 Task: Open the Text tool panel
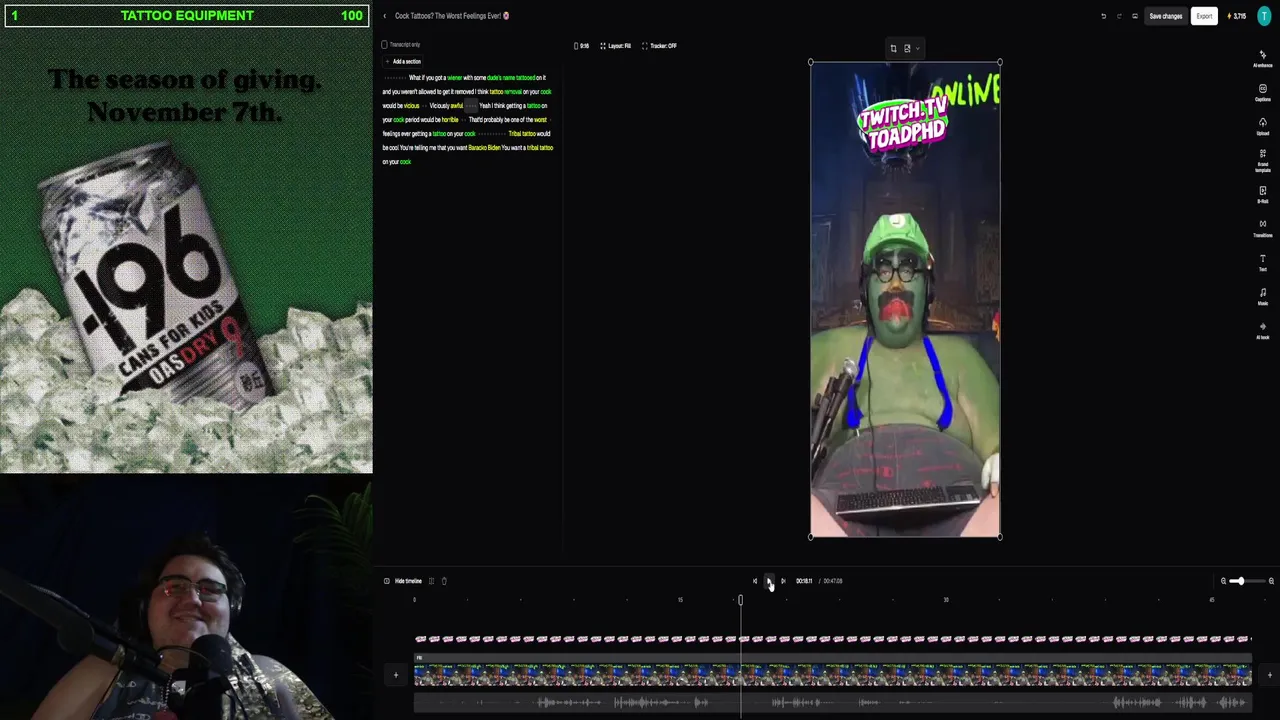coord(1263,262)
